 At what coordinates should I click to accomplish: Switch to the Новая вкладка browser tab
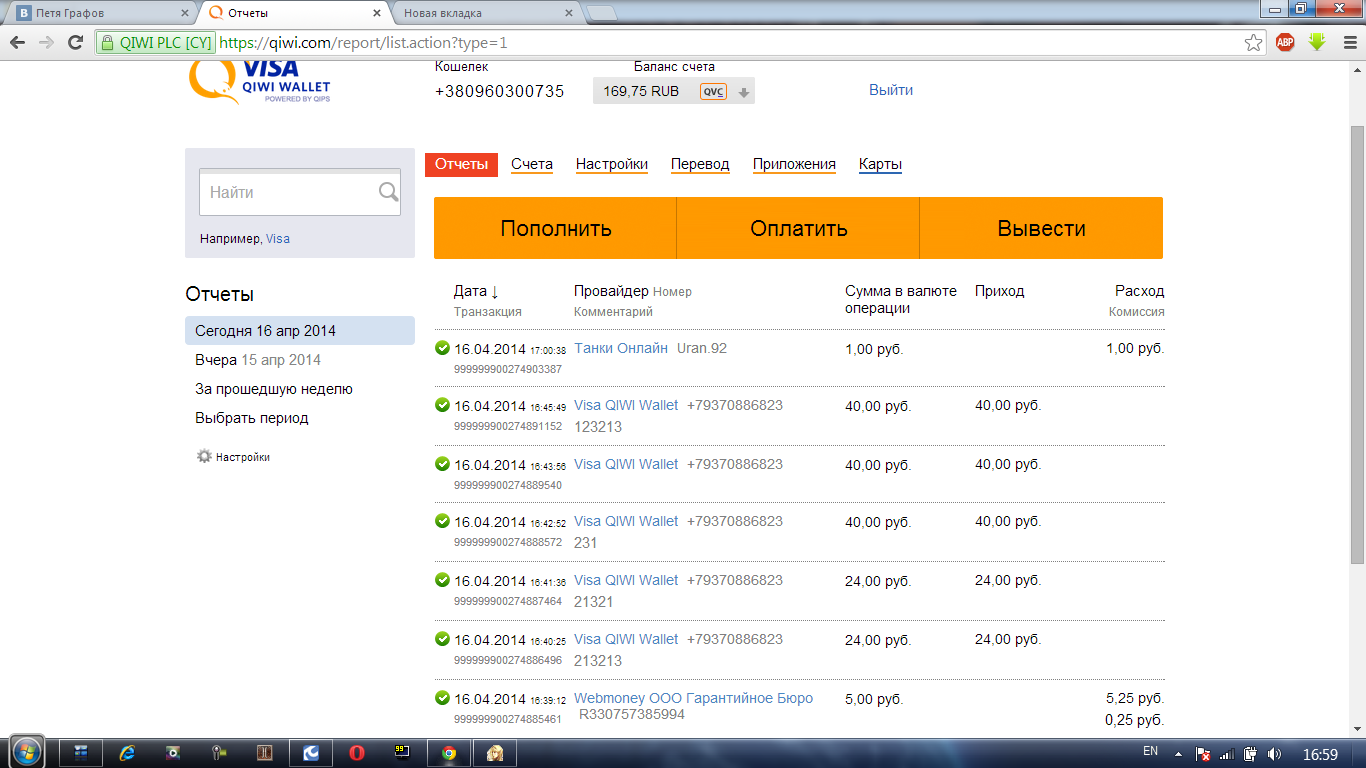(486, 14)
